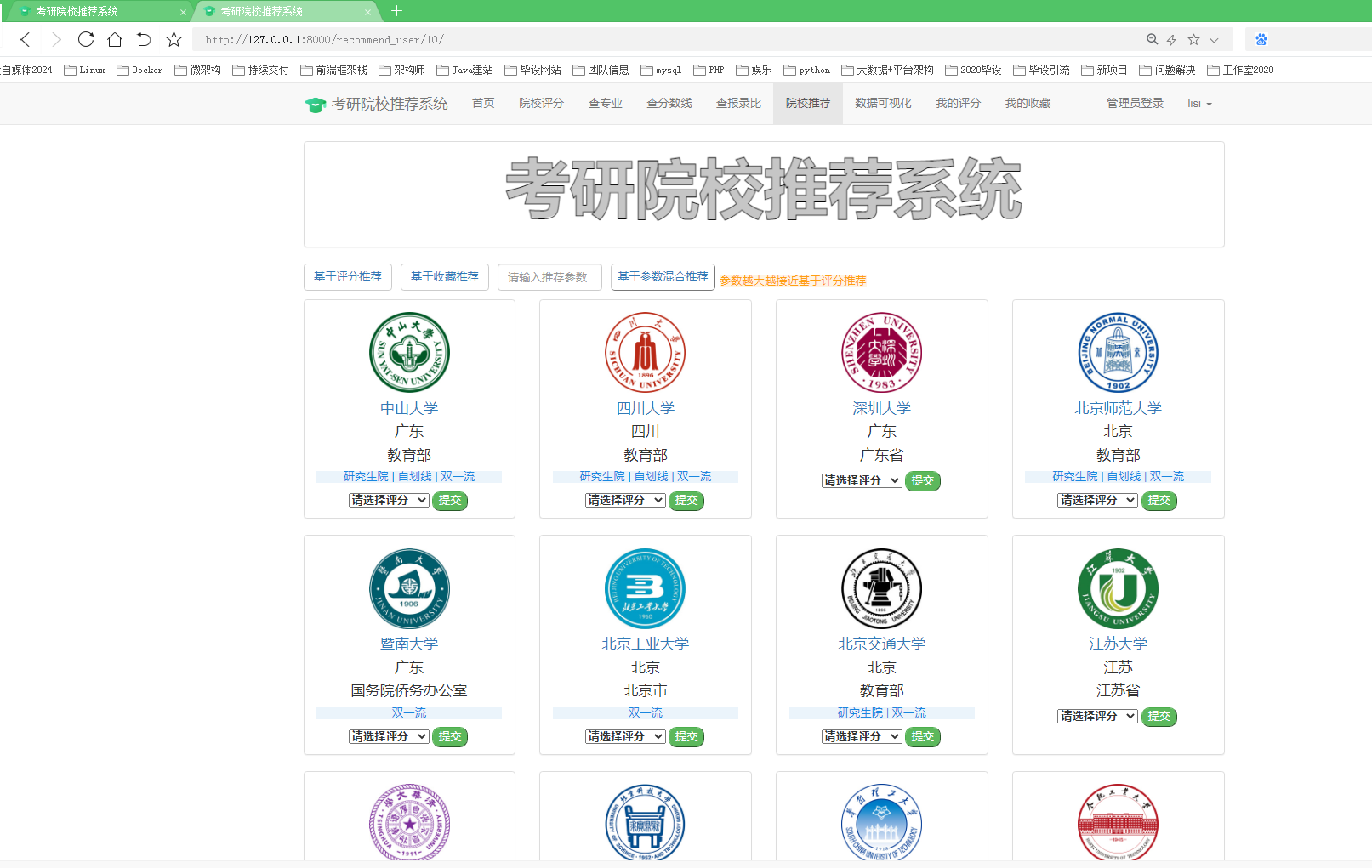
Task: Open rating dropdown for 四川大学
Action: point(625,501)
